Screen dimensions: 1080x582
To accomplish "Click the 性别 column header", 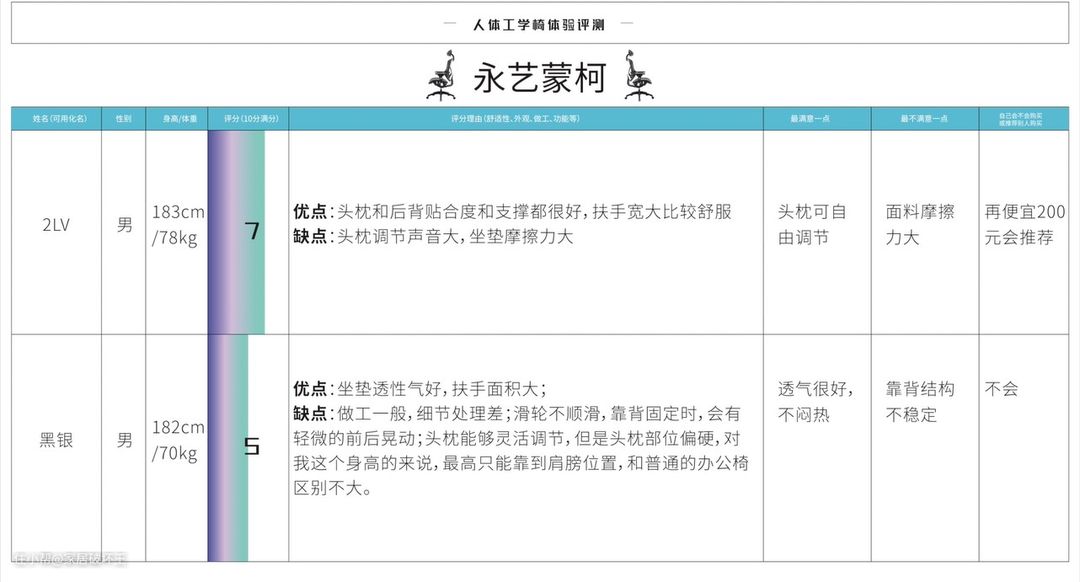I will coord(124,118).
